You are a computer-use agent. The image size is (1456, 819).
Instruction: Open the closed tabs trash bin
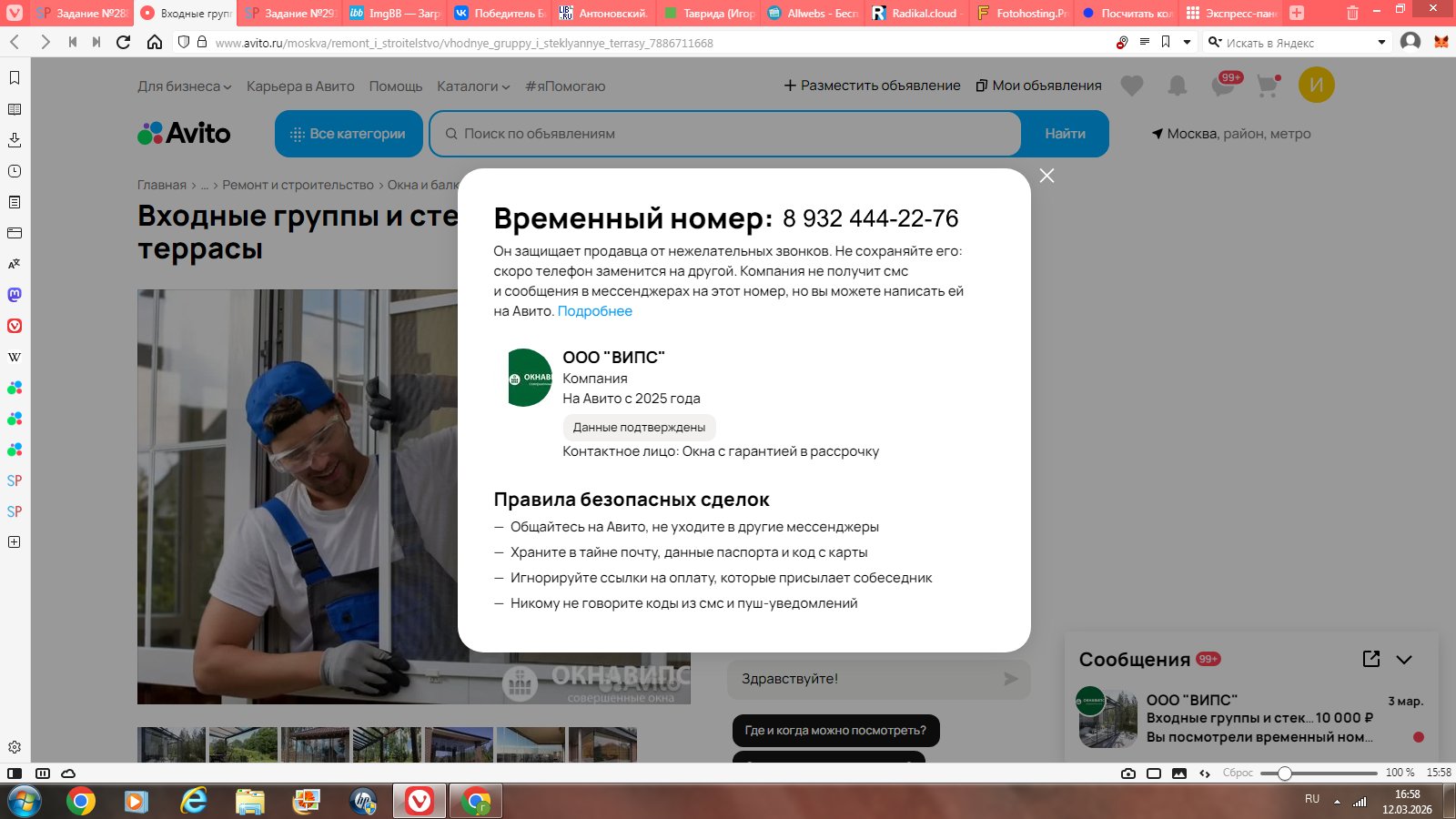click(x=1353, y=13)
